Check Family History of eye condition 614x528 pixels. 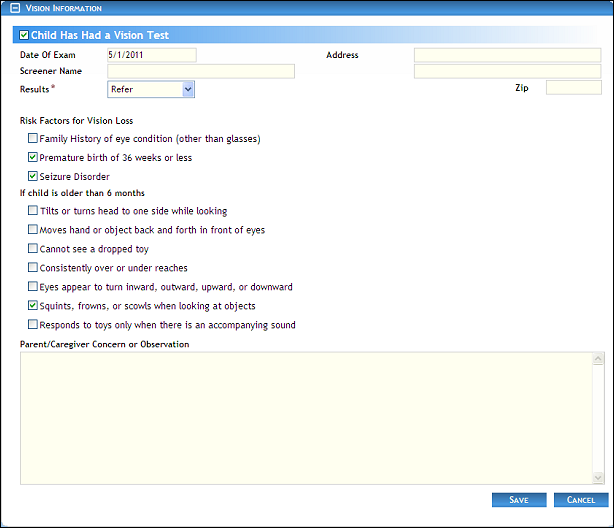33,139
